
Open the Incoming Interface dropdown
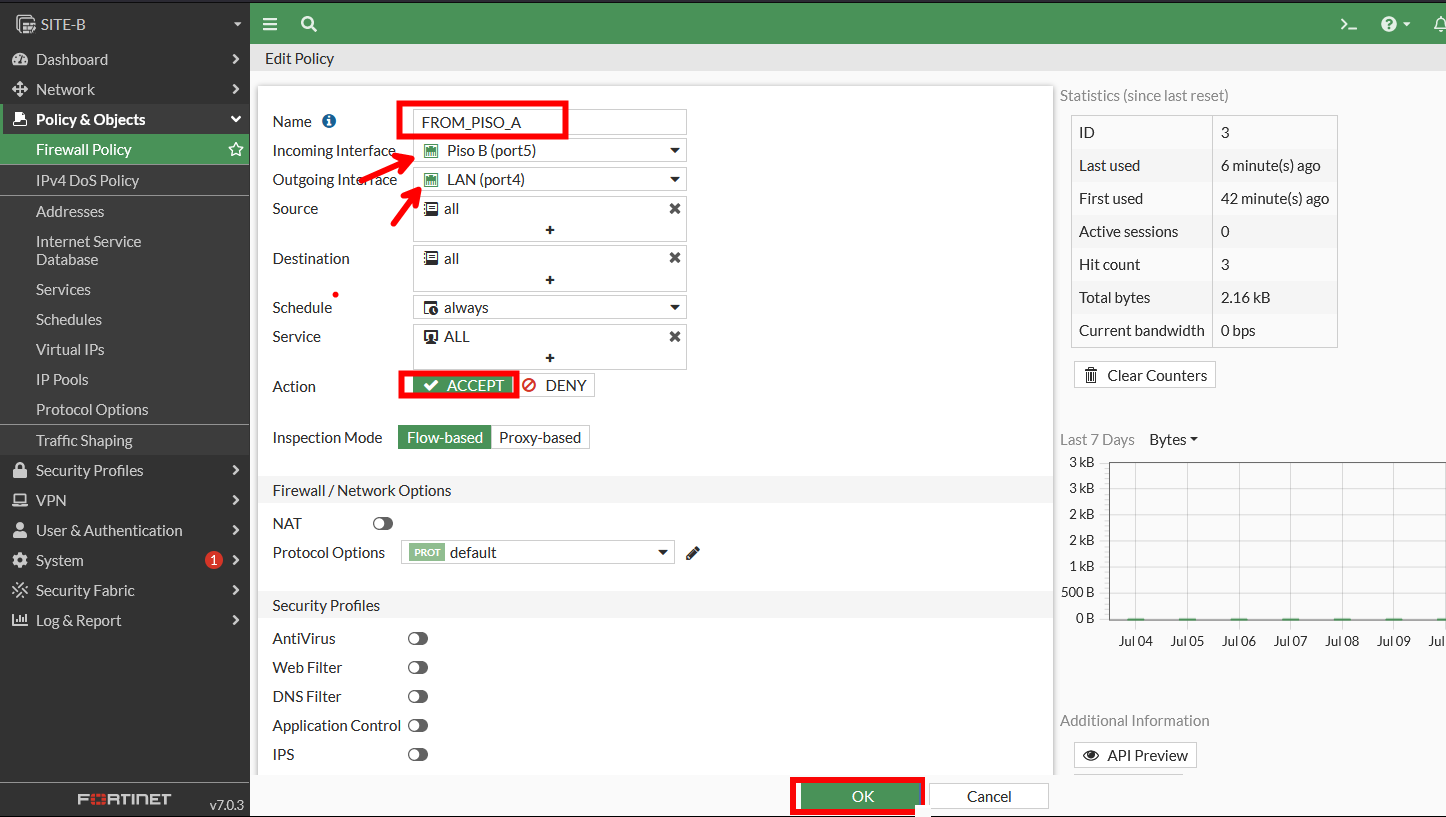pos(550,151)
